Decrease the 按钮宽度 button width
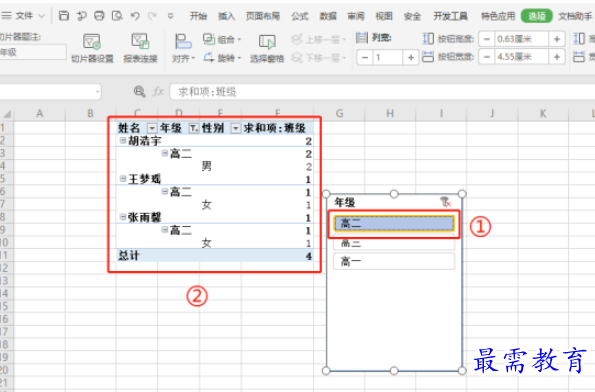Viewport: 595px width, 392px height. [487, 57]
